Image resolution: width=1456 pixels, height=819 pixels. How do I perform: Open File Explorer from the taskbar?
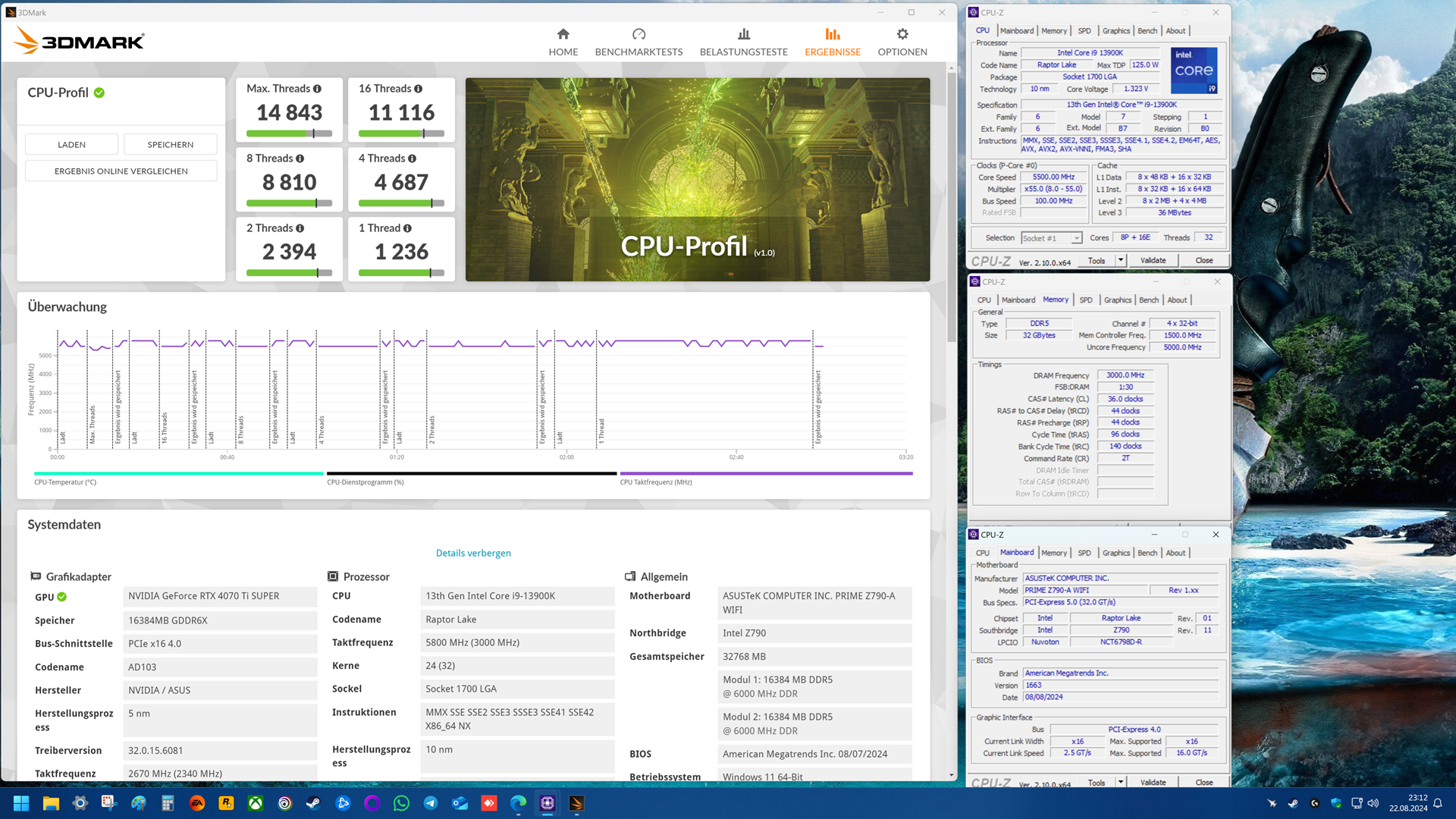(x=51, y=803)
